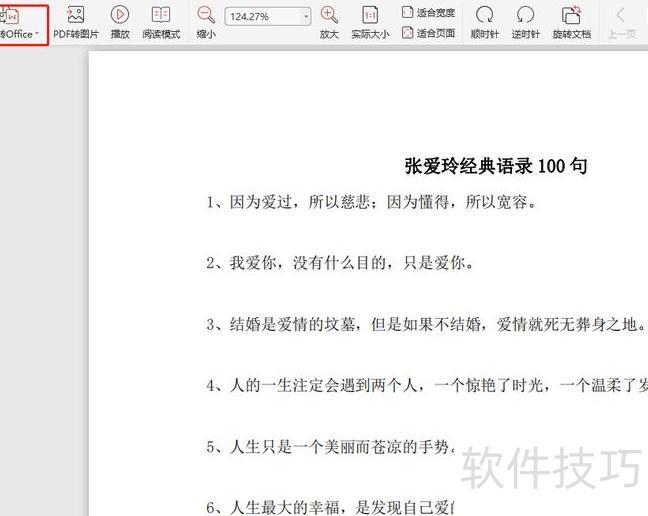Image resolution: width=648 pixels, height=516 pixels.
Task: Convert PDF to image with PDF转图片
Action: click(76, 24)
